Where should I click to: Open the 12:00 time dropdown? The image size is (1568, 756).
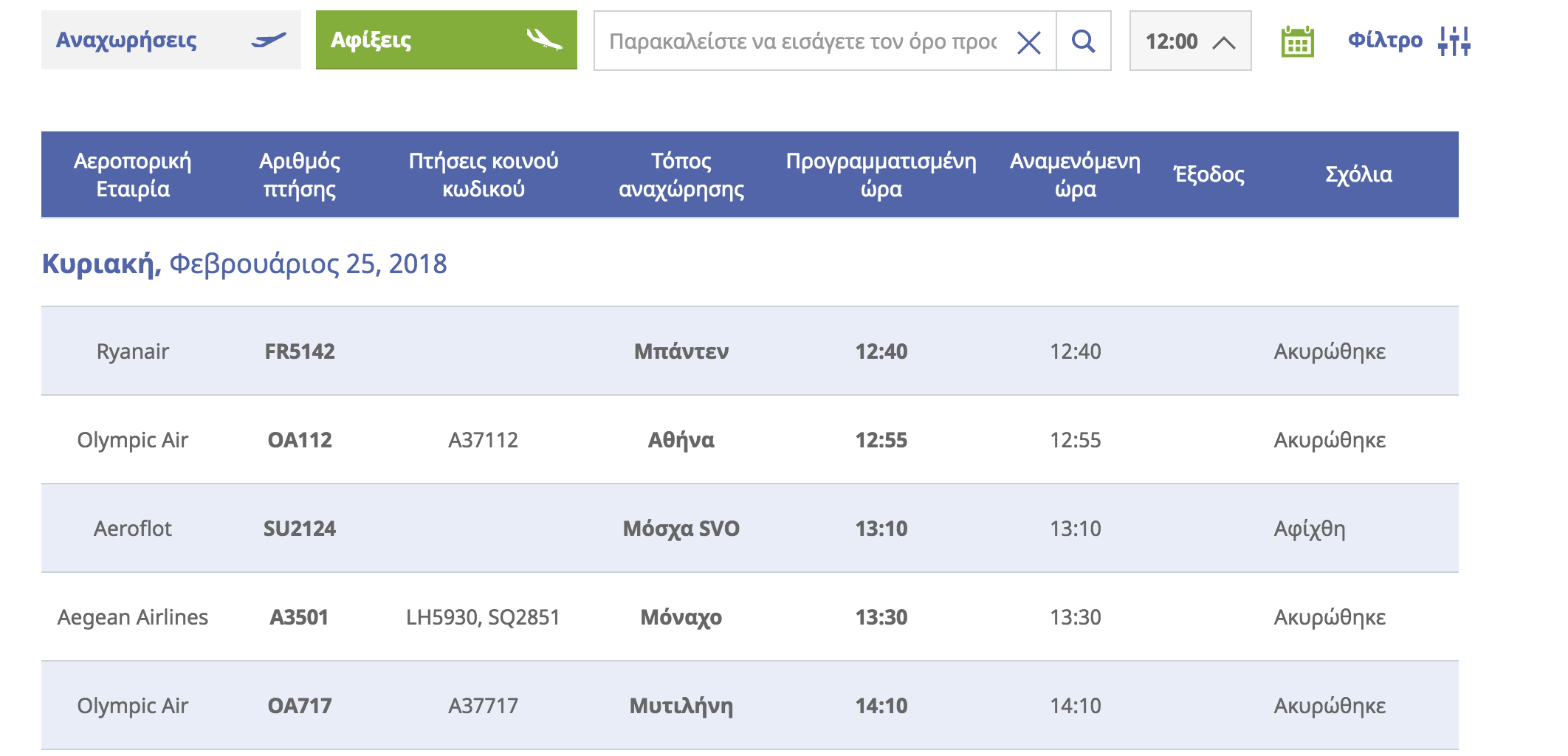(1172, 41)
